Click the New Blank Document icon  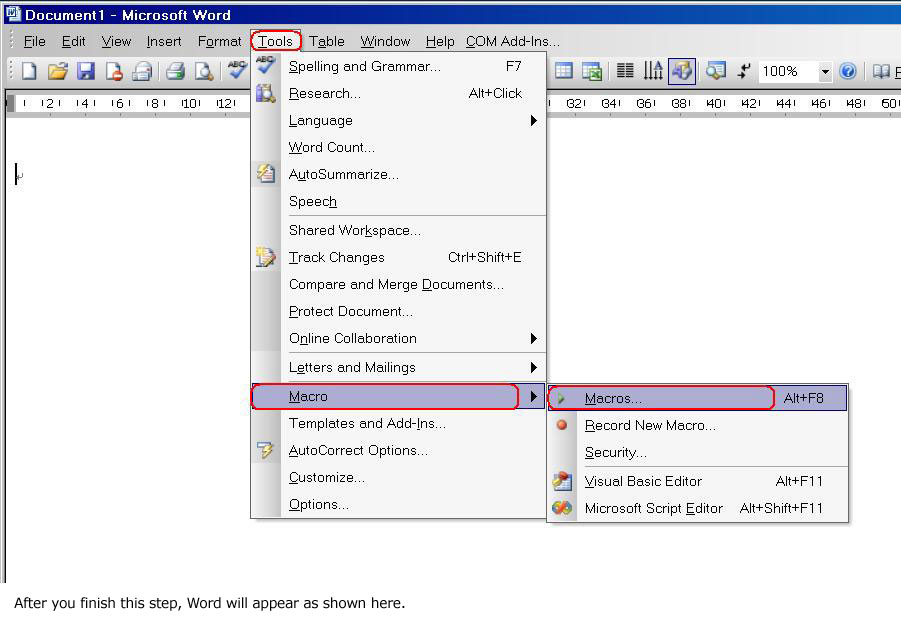tap(29, 71)
